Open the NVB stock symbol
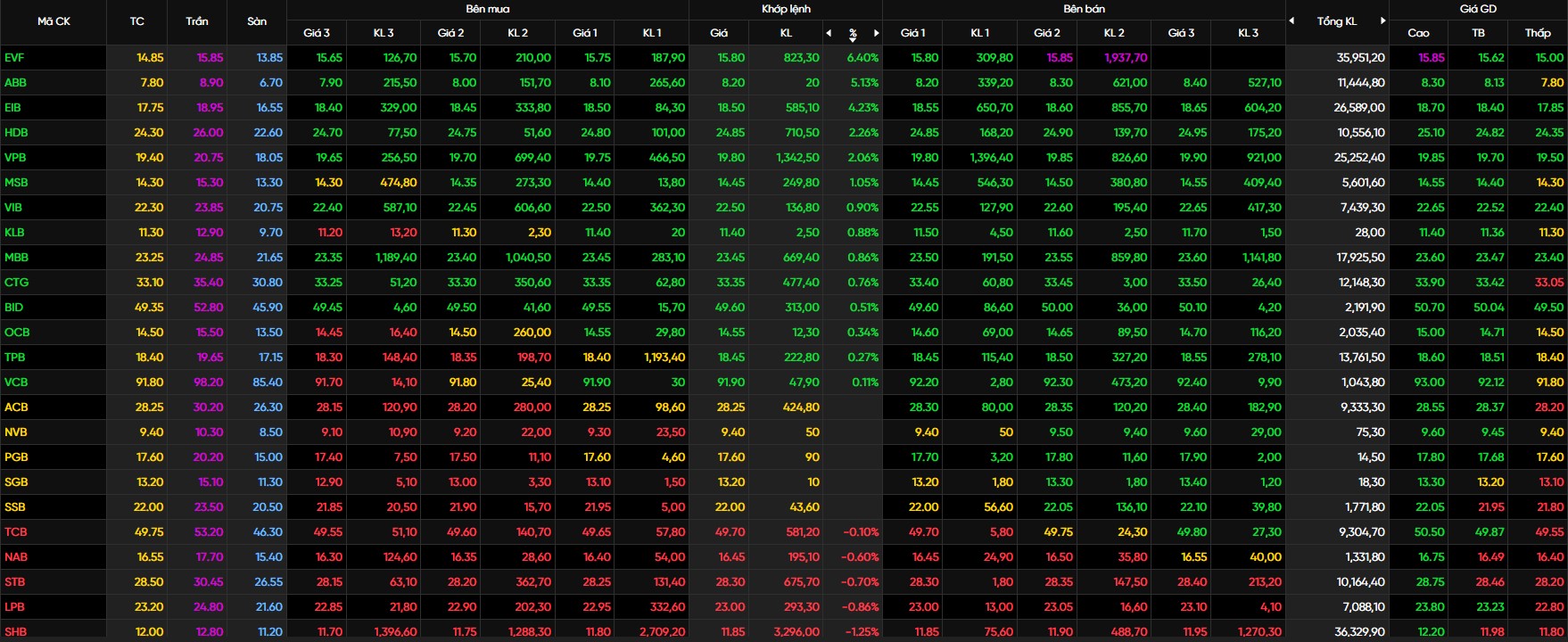 [15, 432]
